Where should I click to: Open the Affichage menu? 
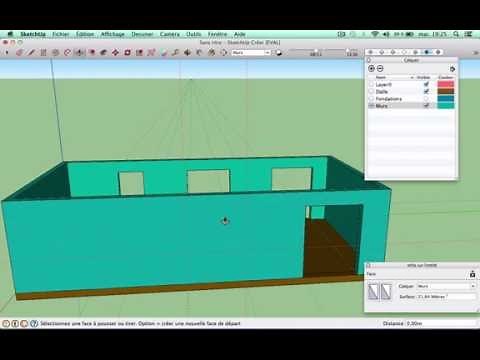click(x=112, y=34)
